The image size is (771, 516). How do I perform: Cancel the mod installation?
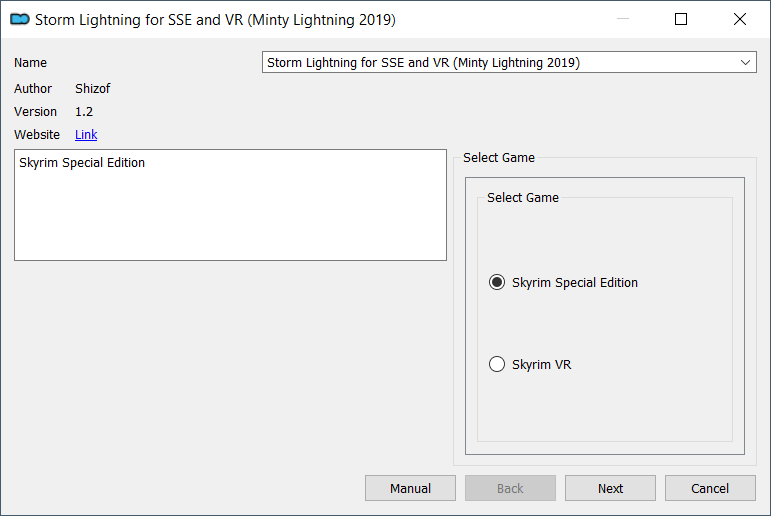710,488
